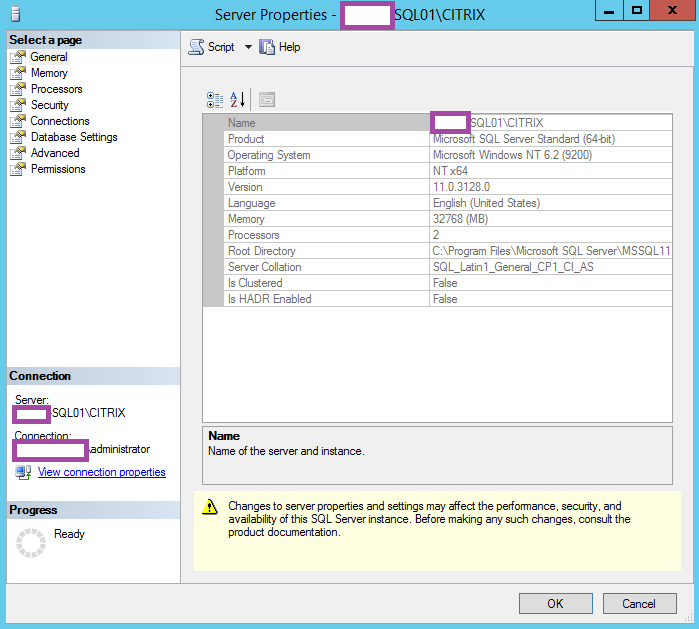Click the Help toolbar button
This screenshot has height=629, width=699.
point(279,47)
